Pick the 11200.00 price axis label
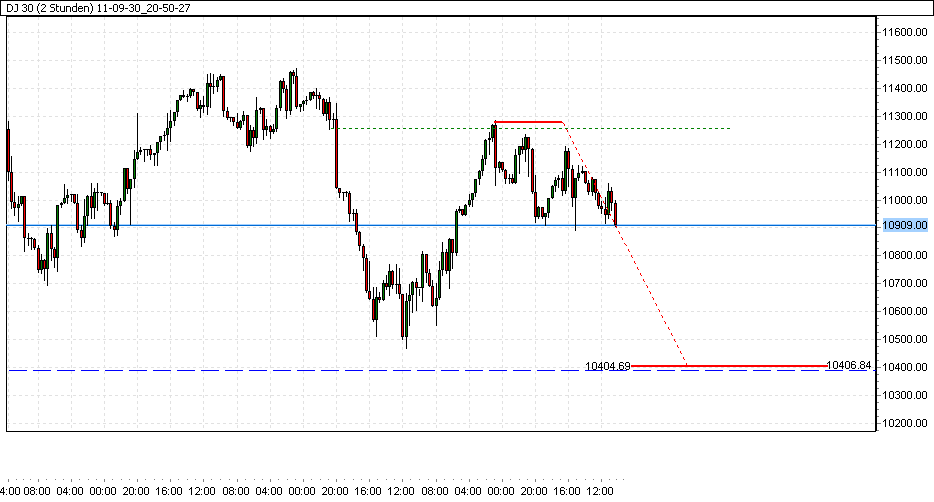Screen dimensions: 934x502 coord(905,144)
